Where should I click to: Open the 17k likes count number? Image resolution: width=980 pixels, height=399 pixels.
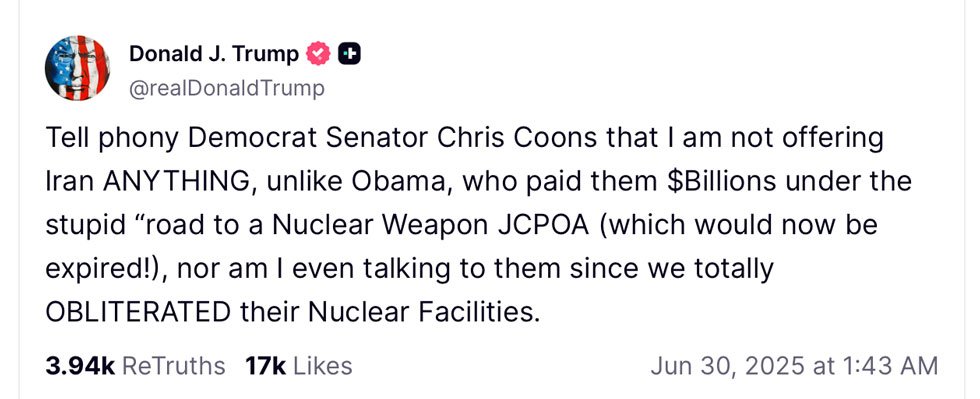click(x=266, y=366)
